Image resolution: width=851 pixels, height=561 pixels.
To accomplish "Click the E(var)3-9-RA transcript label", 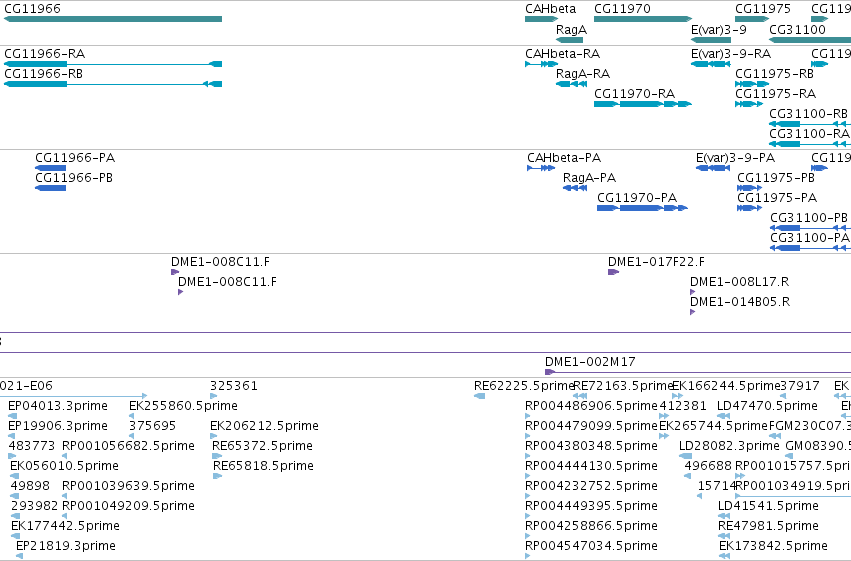I will click(731, 54).
